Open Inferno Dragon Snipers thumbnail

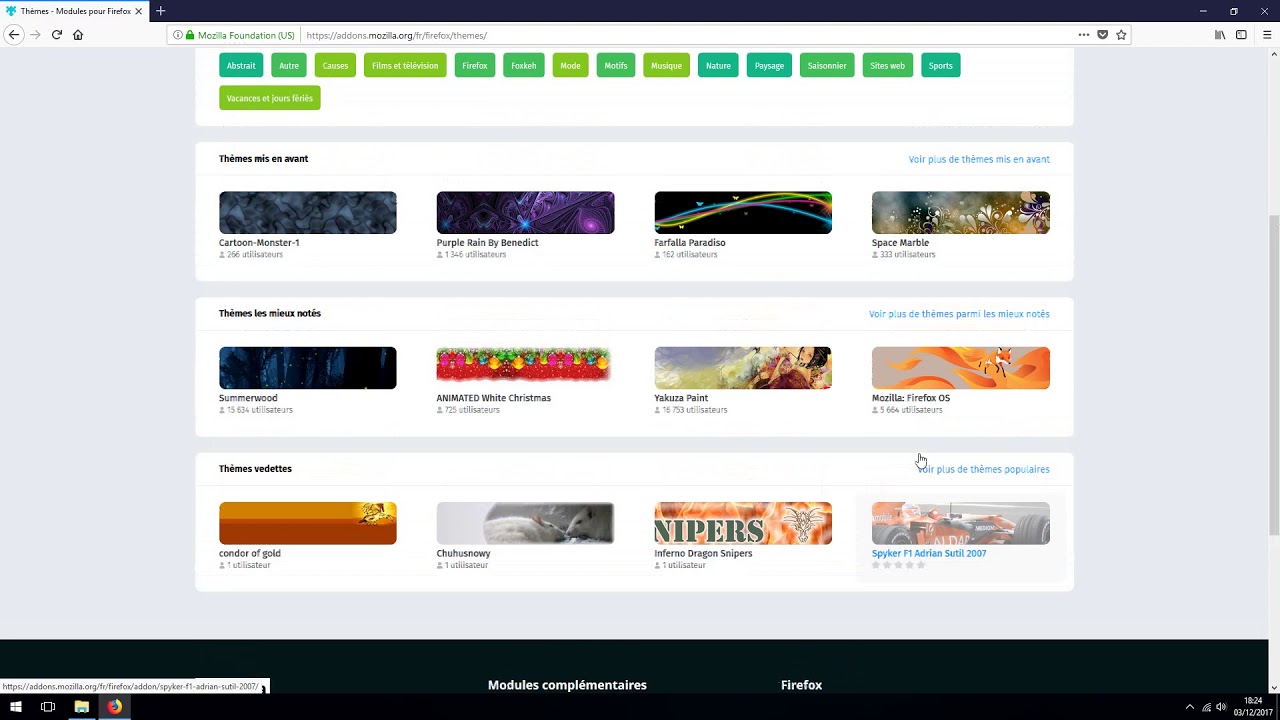[x=743, y=523]
